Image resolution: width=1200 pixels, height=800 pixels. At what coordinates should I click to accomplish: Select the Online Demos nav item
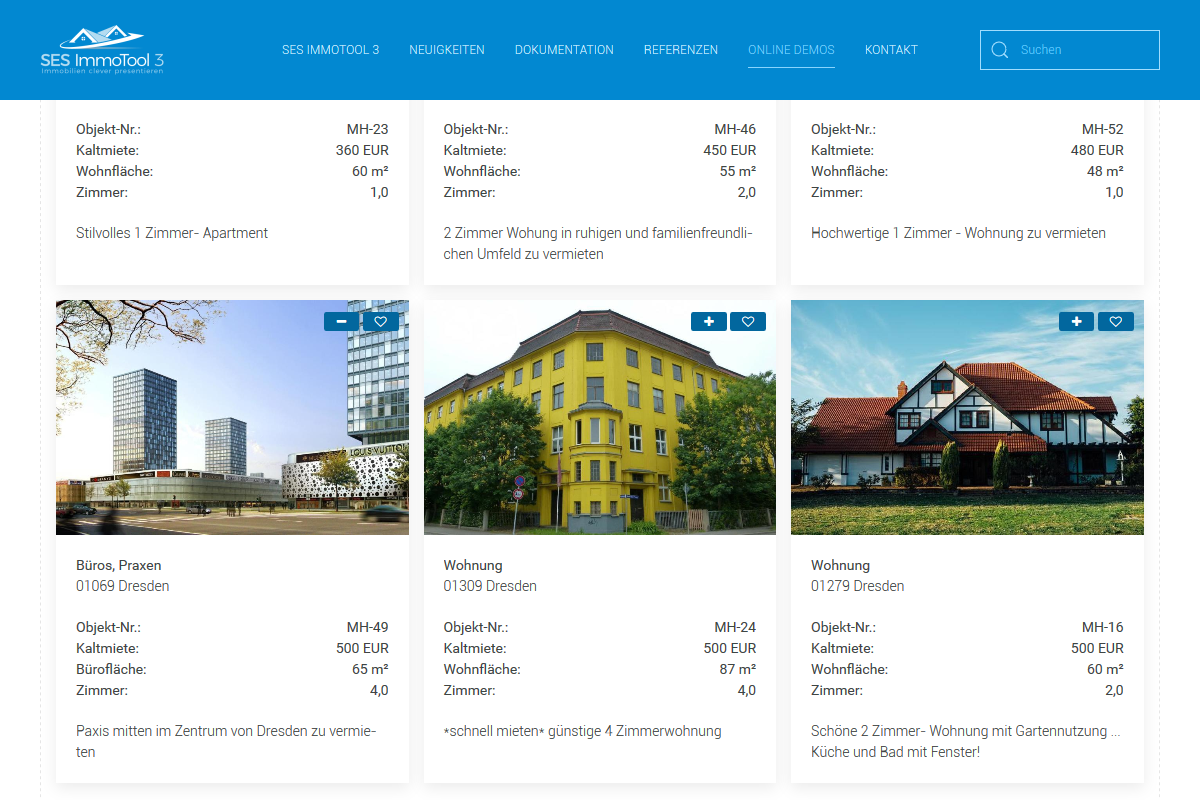coord(791,50)
